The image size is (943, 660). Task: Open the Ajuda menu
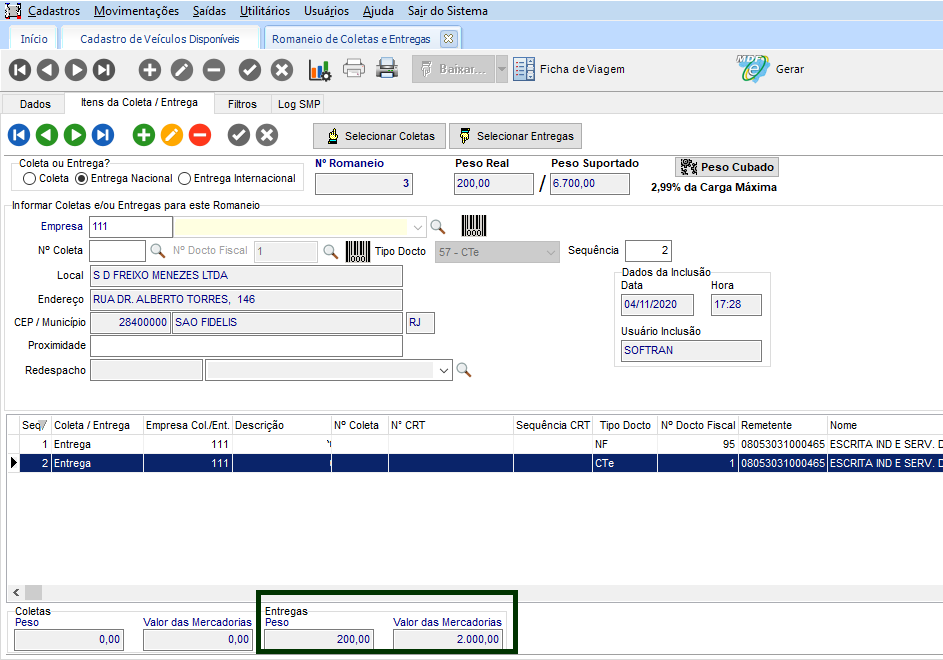(378, 11)
